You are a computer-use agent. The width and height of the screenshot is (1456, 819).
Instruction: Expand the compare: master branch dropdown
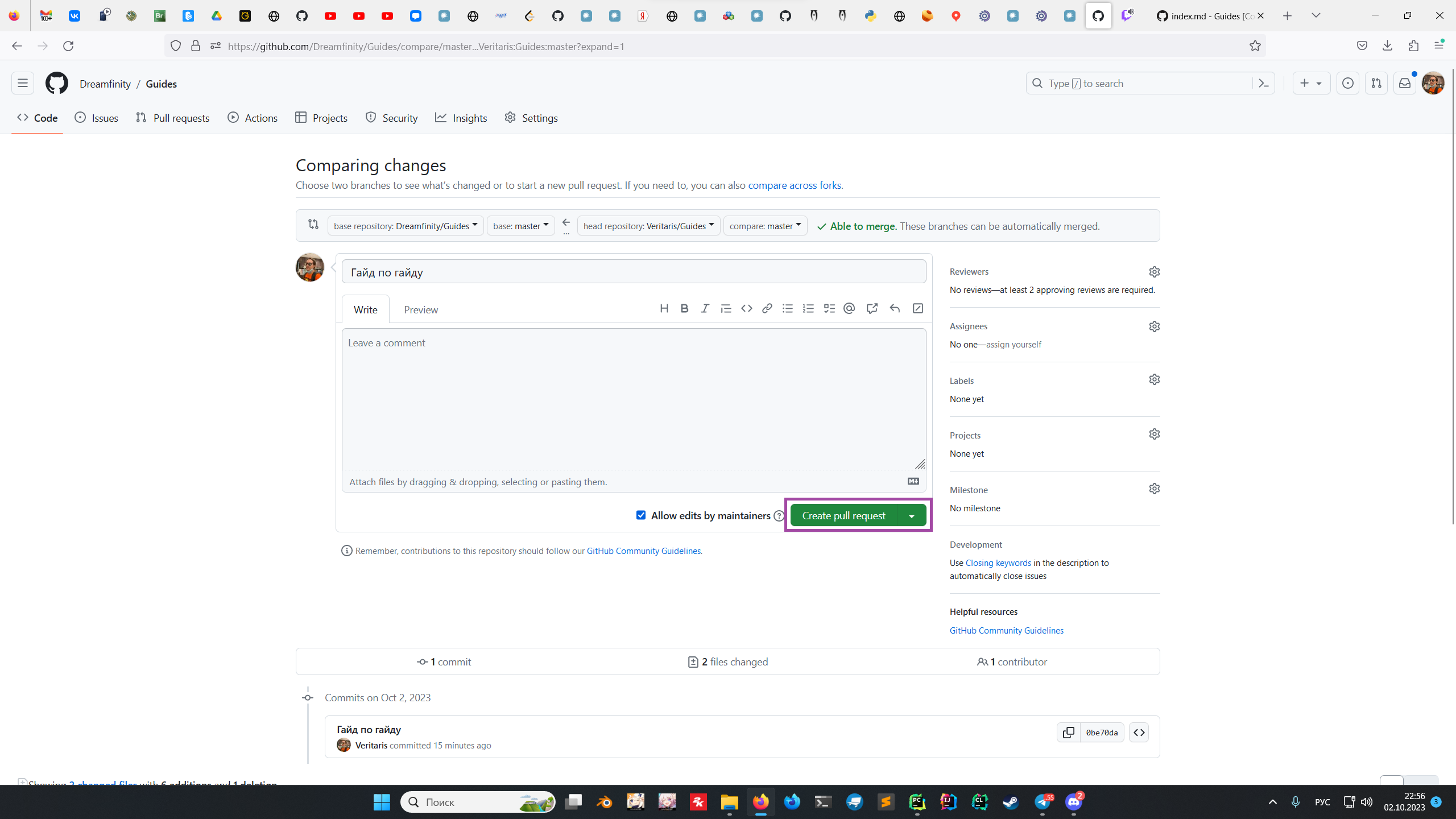coord(765,226)
